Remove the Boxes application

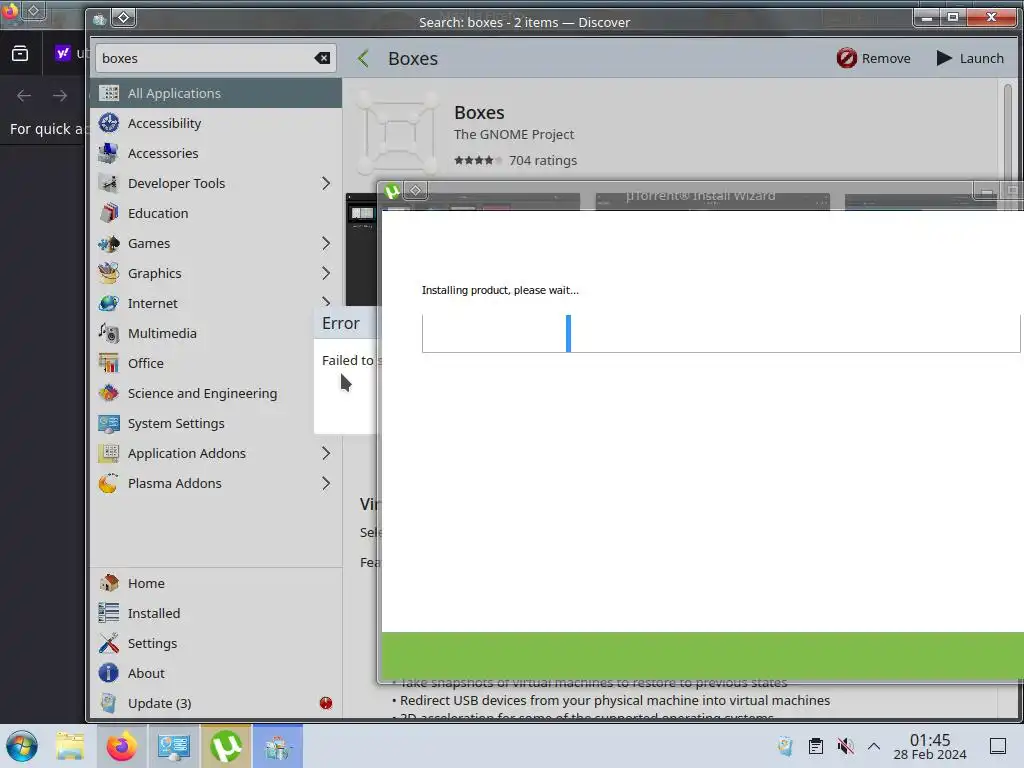[x=874, y=58]
